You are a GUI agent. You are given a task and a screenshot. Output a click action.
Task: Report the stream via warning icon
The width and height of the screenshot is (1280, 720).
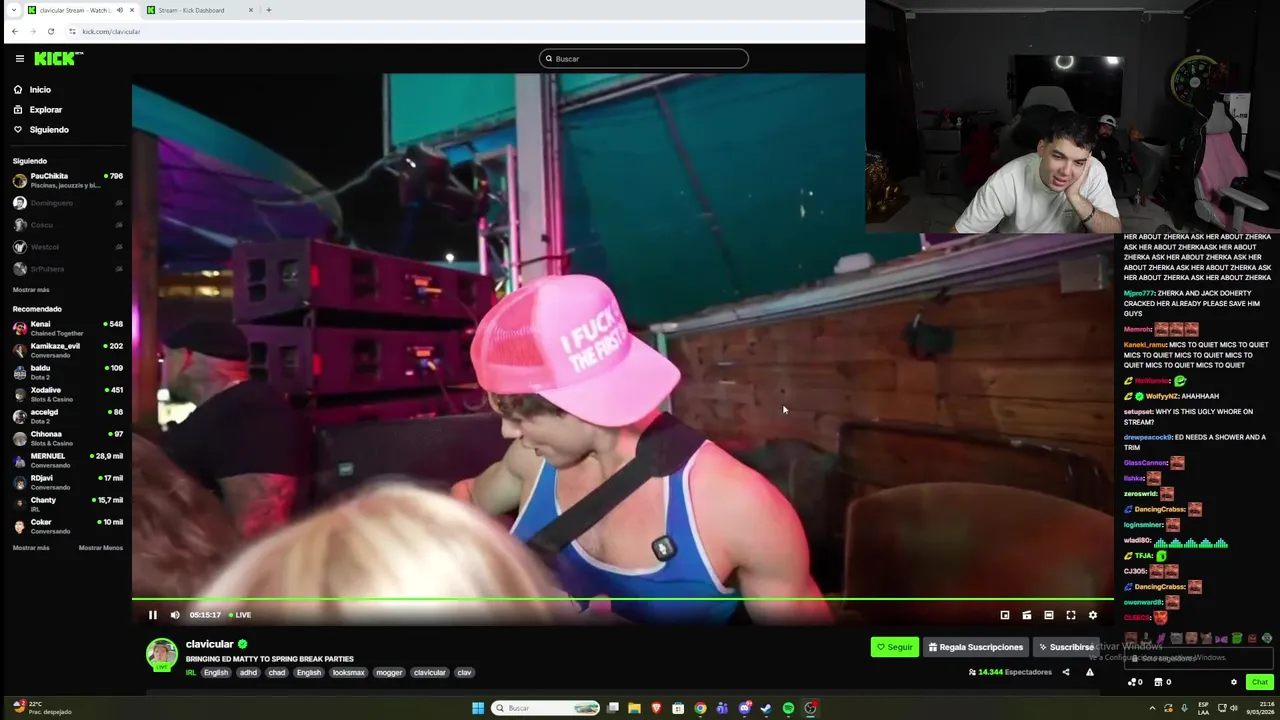click(1090, 672)
